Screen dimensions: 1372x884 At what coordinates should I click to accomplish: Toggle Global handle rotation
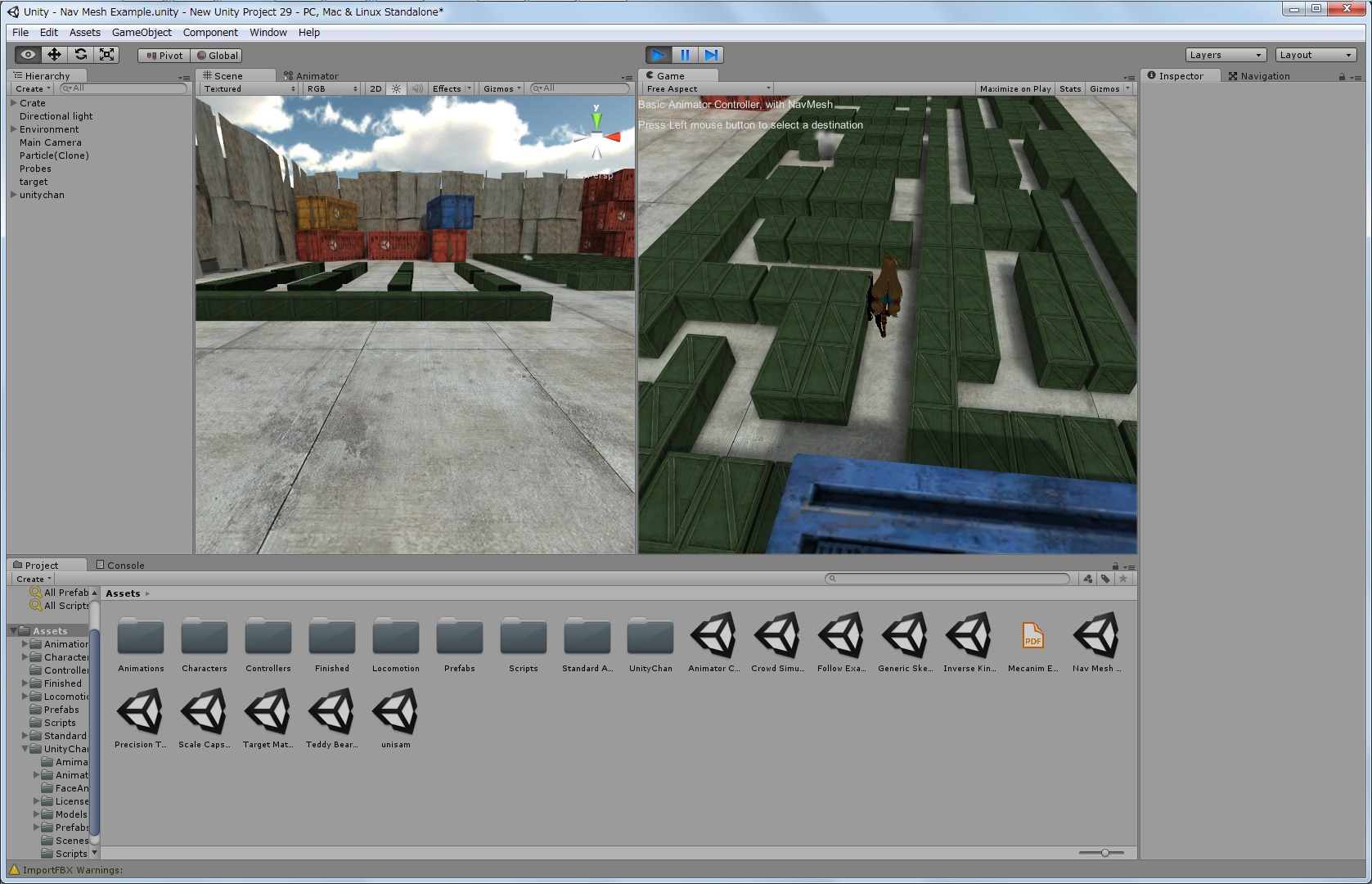click(217, 56)
